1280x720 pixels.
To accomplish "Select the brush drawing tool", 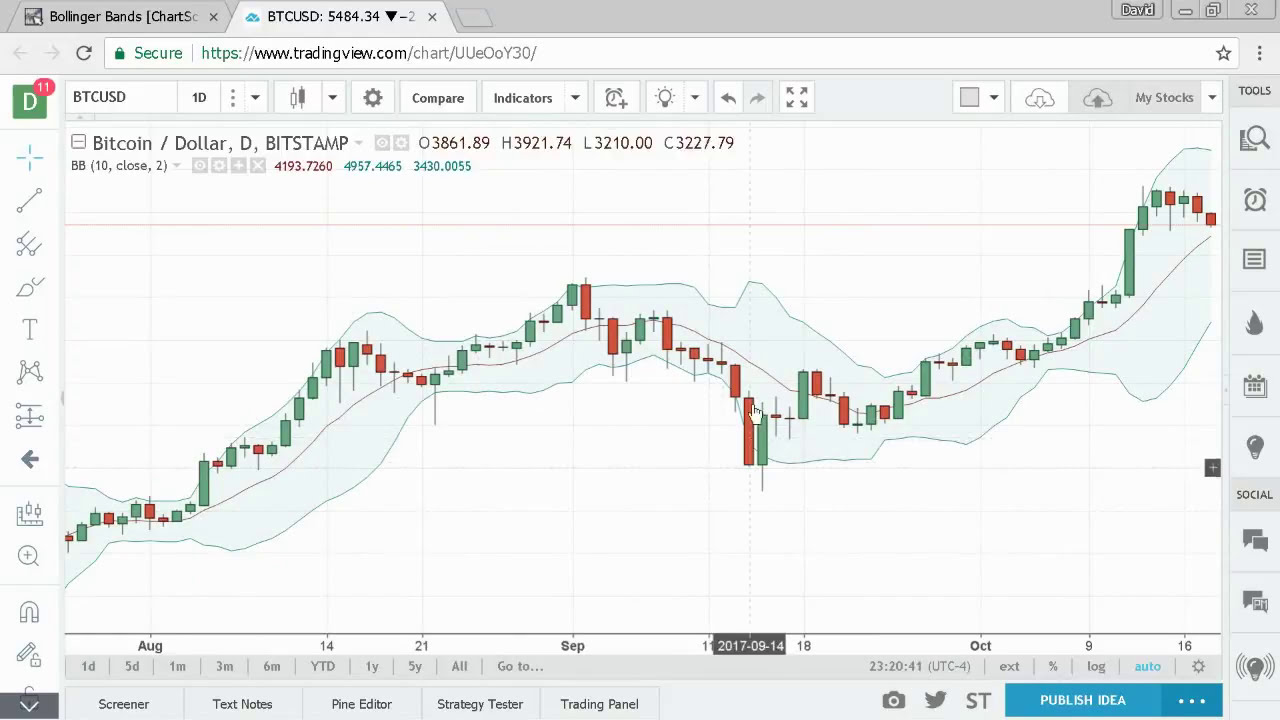I will point(29,287).
